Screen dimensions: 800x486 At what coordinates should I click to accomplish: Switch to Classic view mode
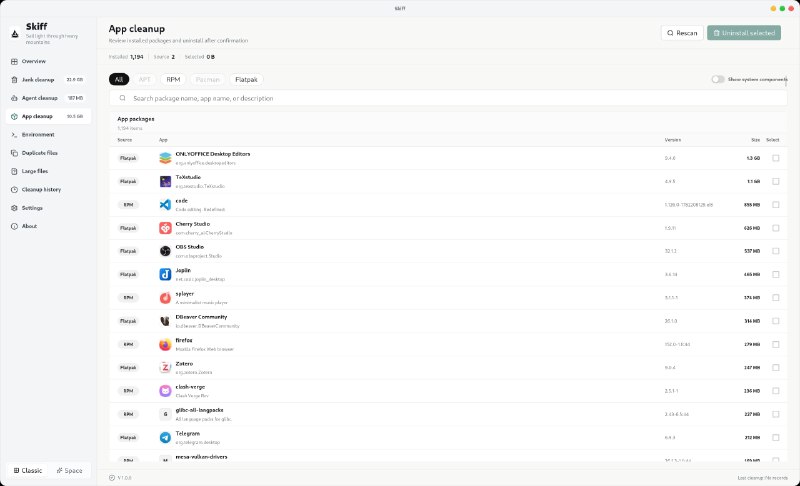(28, 470)
